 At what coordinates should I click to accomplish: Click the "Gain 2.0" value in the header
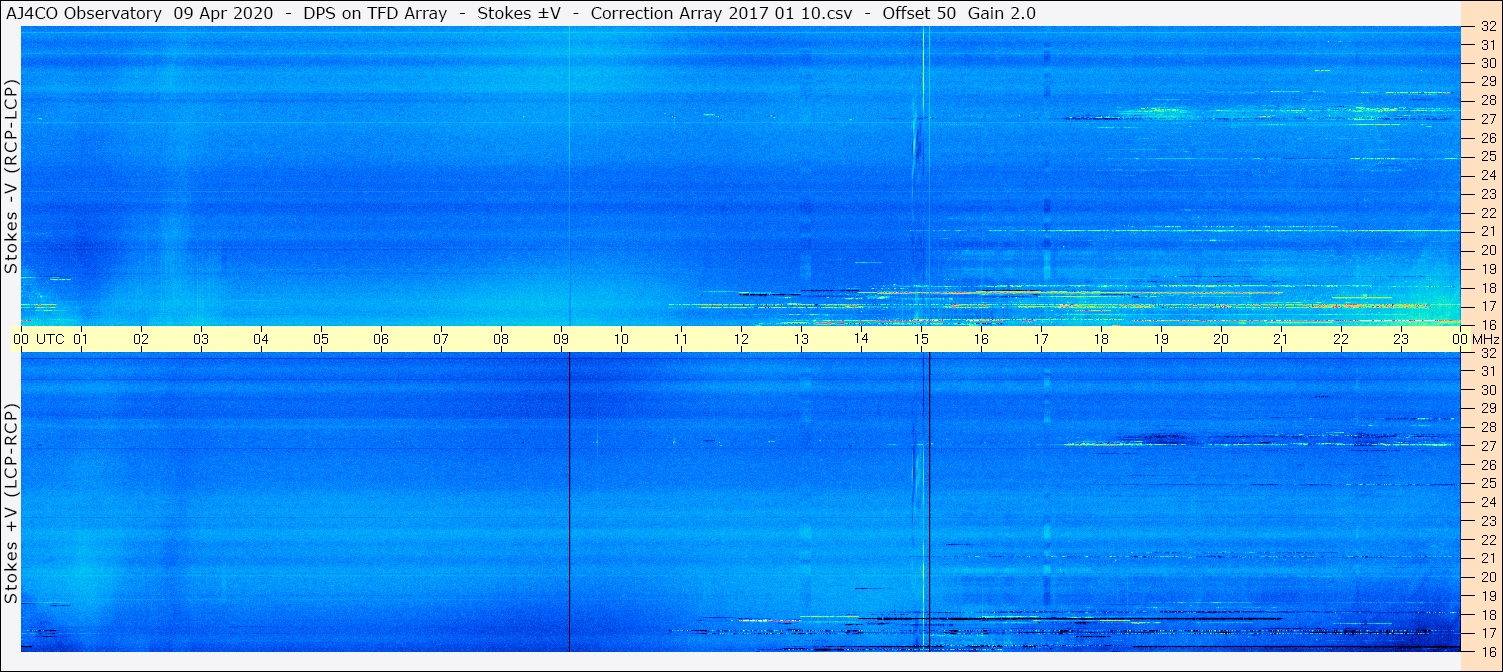(1002, 13)
